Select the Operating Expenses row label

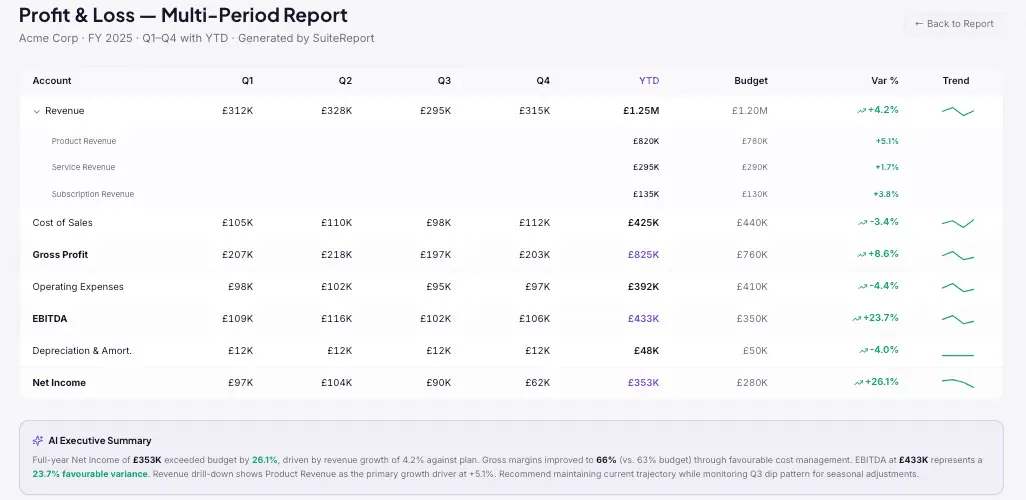[x=78, y=287]
